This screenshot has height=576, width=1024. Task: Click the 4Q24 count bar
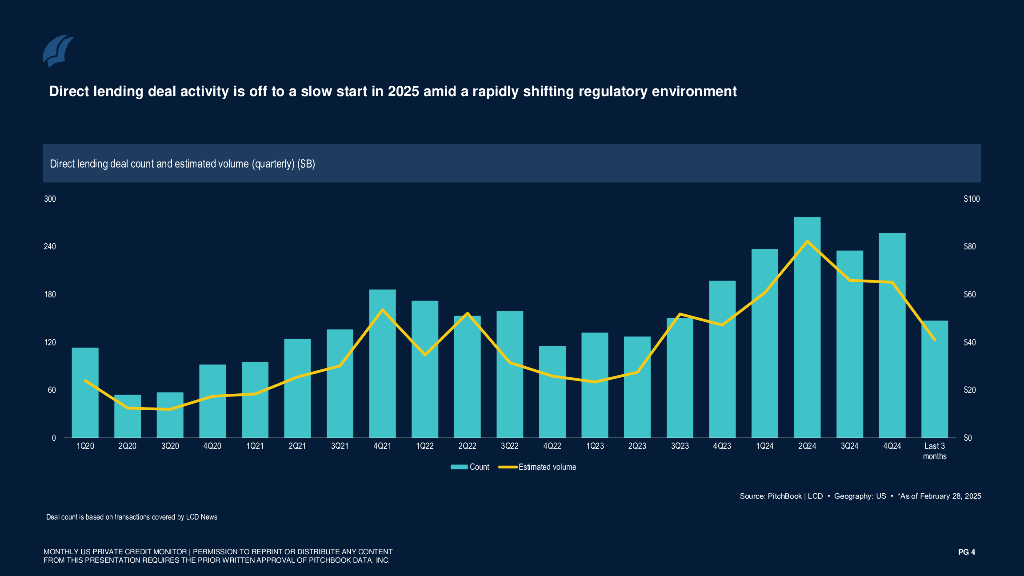click(892, 335)
